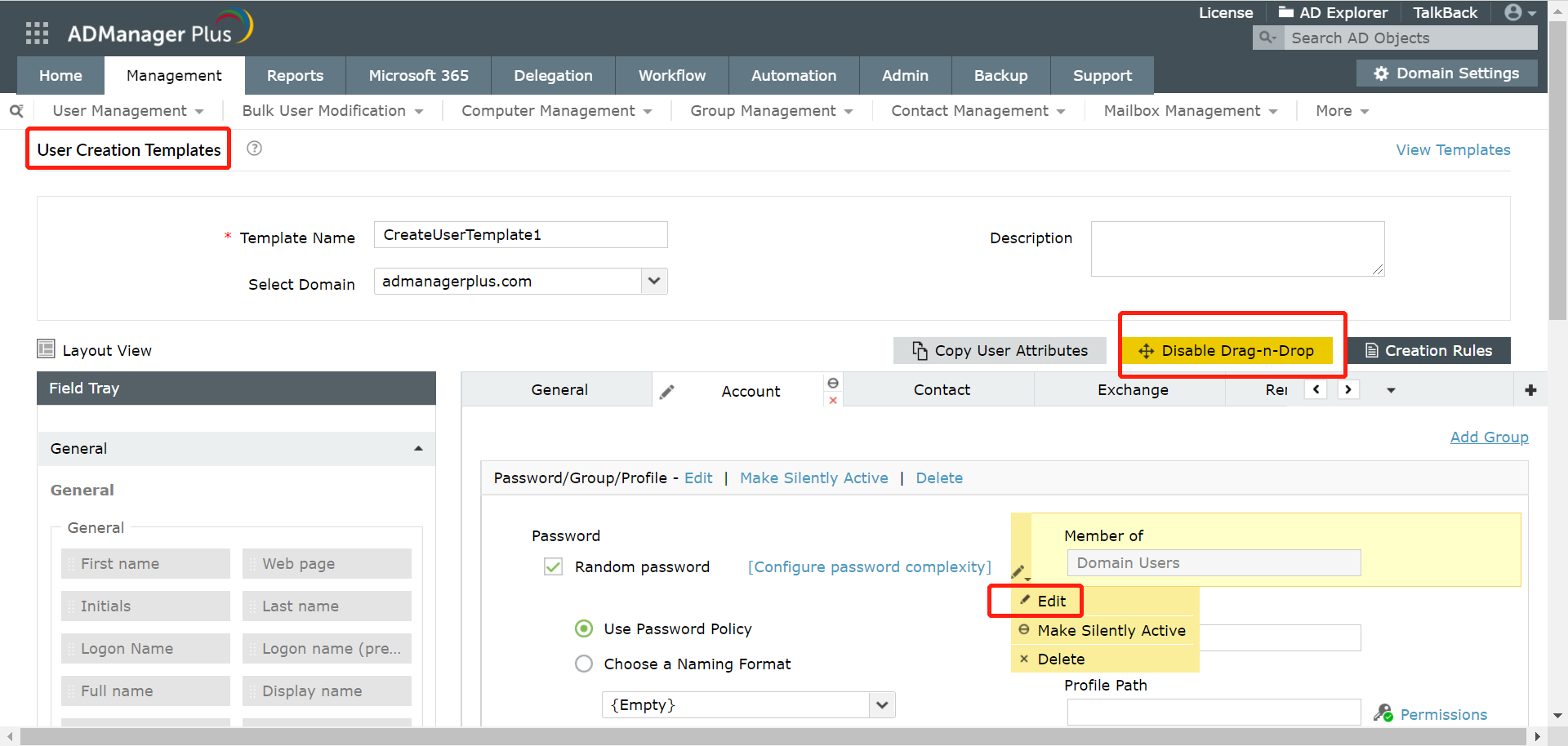Screen dimensions: 1568x746
Task: Select the Choose a Naming Format radio button
Action: 584,664
